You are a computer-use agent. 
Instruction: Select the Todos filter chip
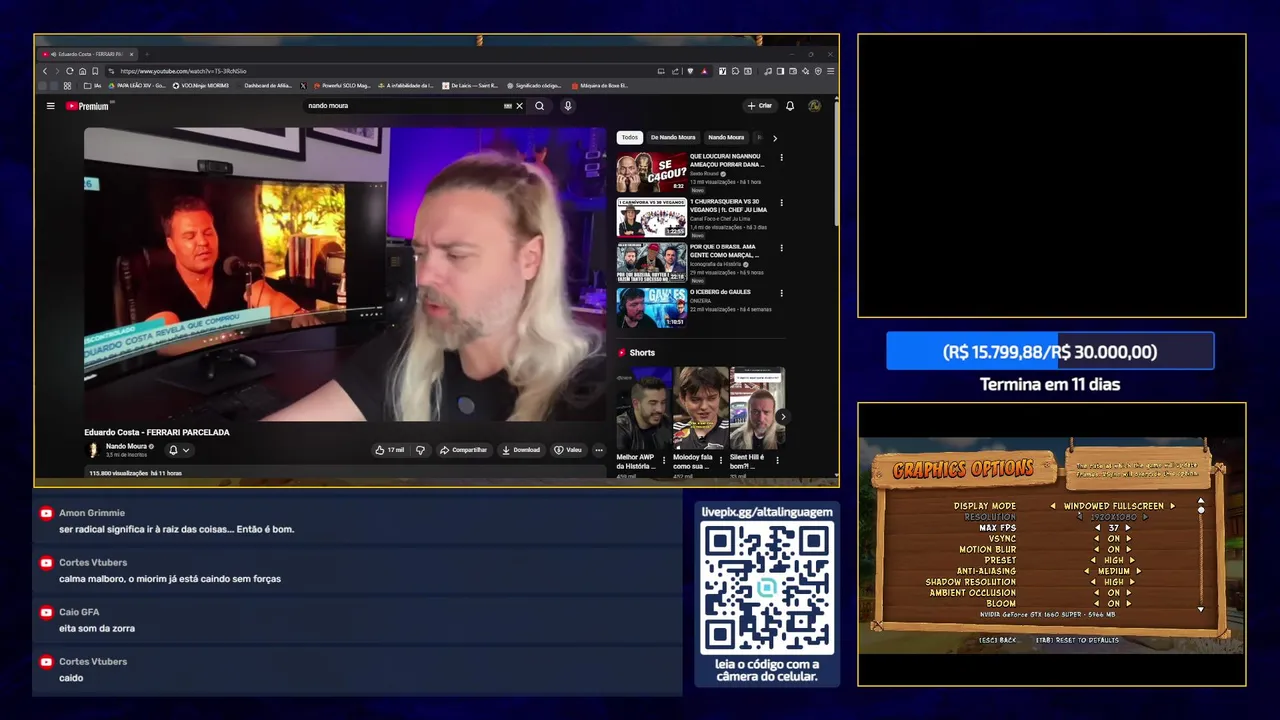coord(629,137)
